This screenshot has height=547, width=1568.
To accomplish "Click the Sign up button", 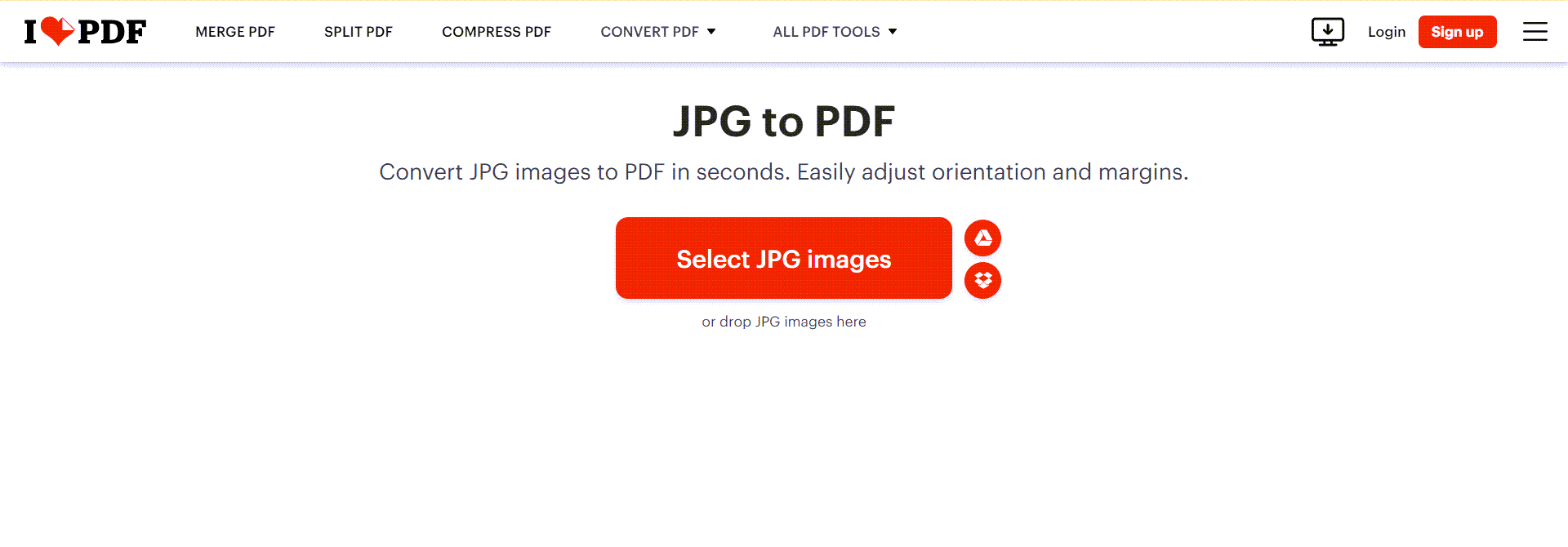I will pyautogui.click(x=1458, y=32).
